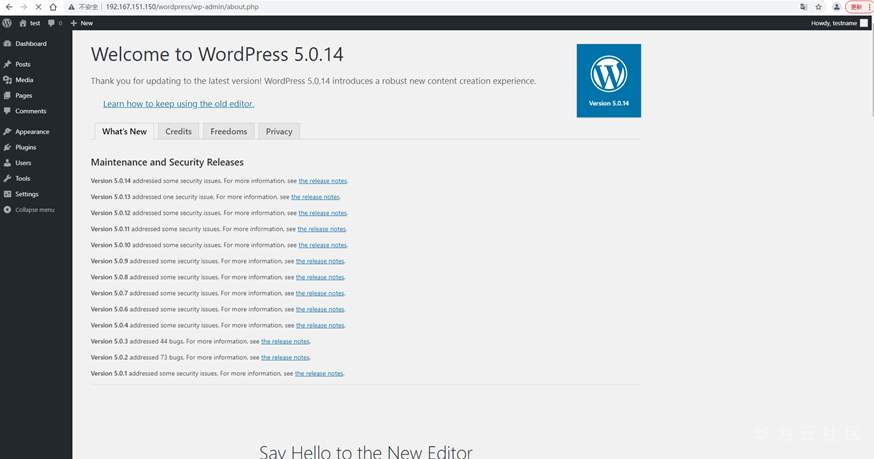Click the Users icon in sidebar

(x=7, y=163)
